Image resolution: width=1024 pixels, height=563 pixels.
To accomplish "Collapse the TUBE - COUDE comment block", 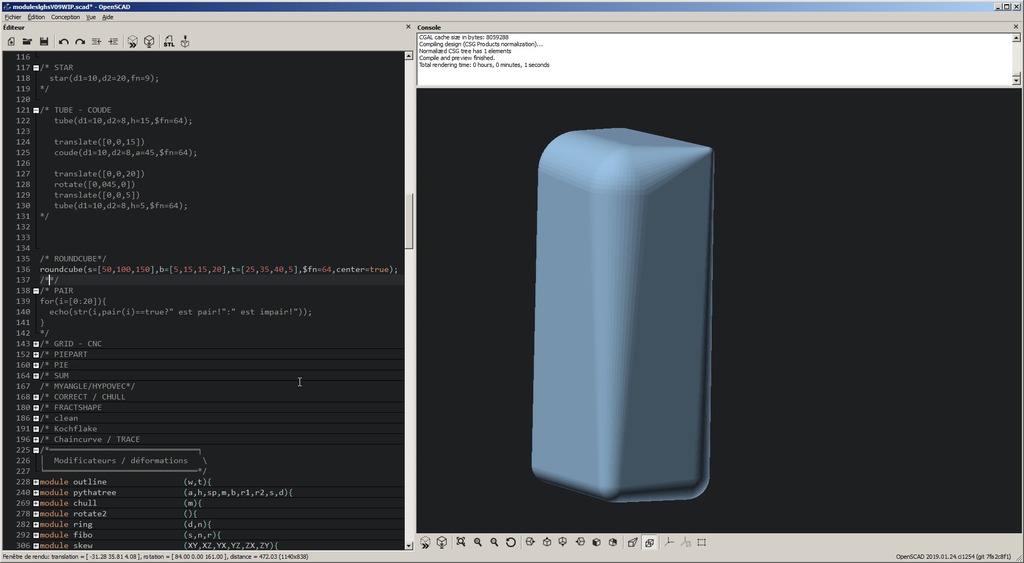I will click(36, 110).
